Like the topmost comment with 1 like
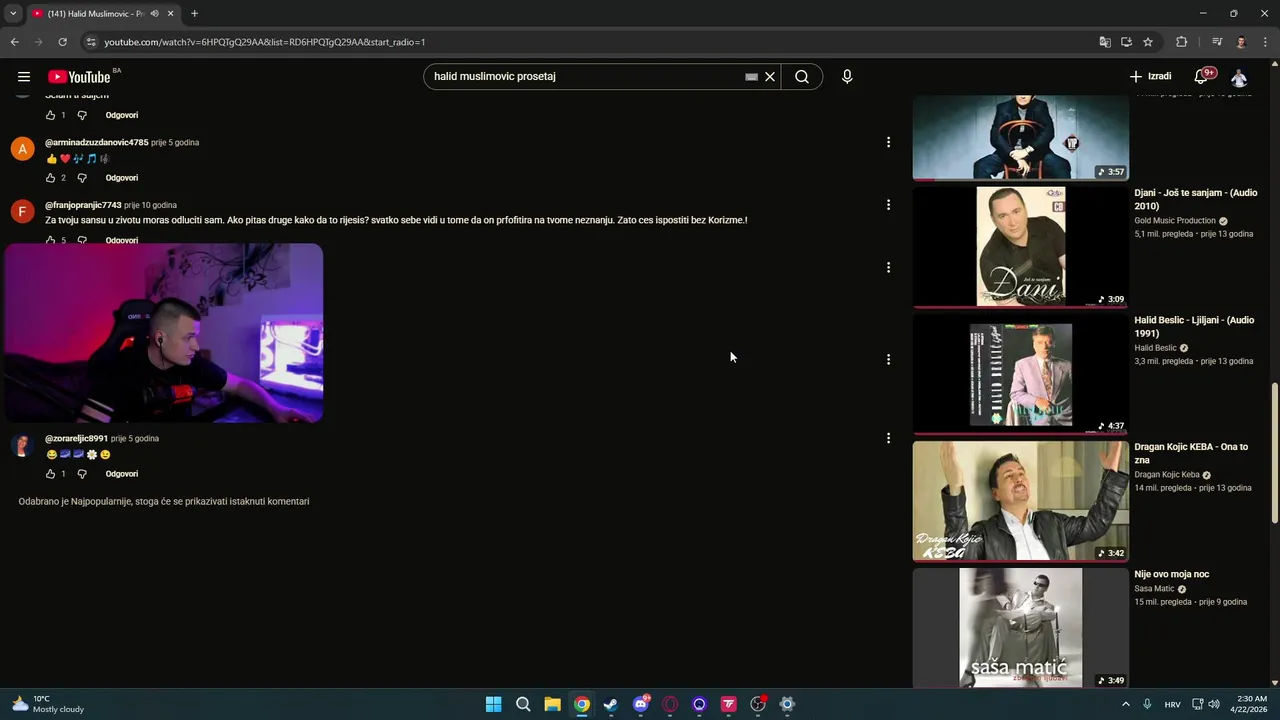 [51, 115]
